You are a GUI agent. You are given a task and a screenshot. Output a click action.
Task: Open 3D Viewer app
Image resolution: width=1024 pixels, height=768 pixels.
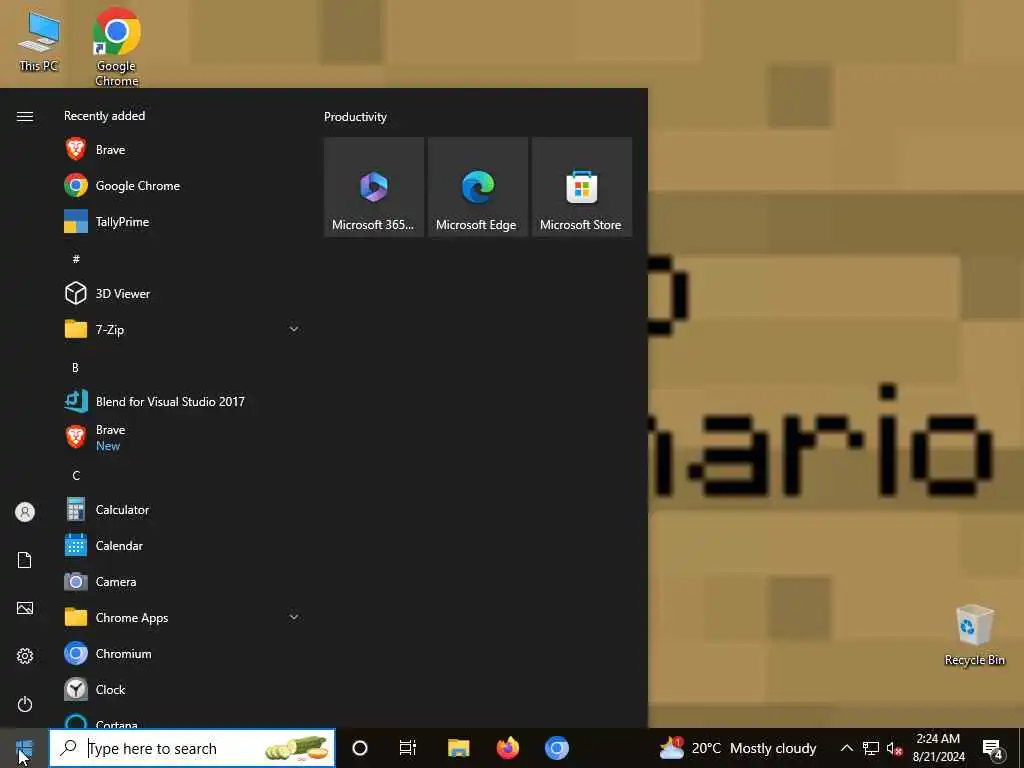pyautogui.click(x=183, y=293)
